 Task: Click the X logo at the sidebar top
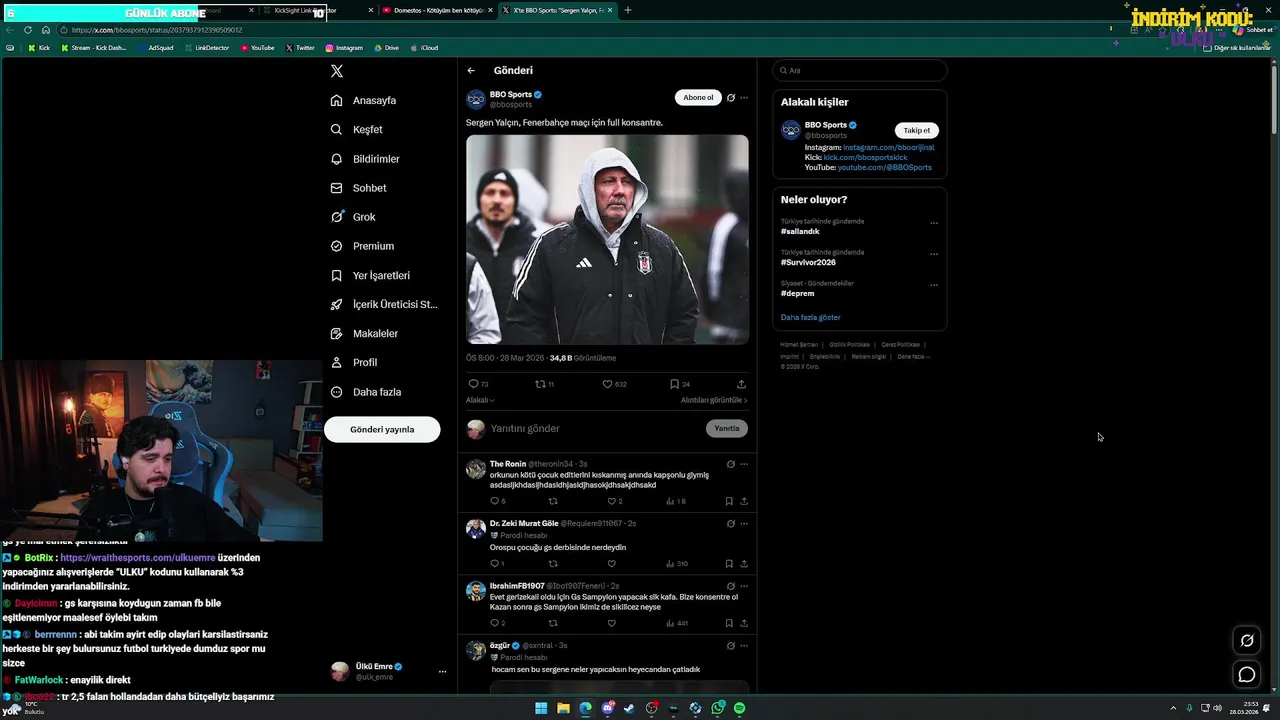337,71
